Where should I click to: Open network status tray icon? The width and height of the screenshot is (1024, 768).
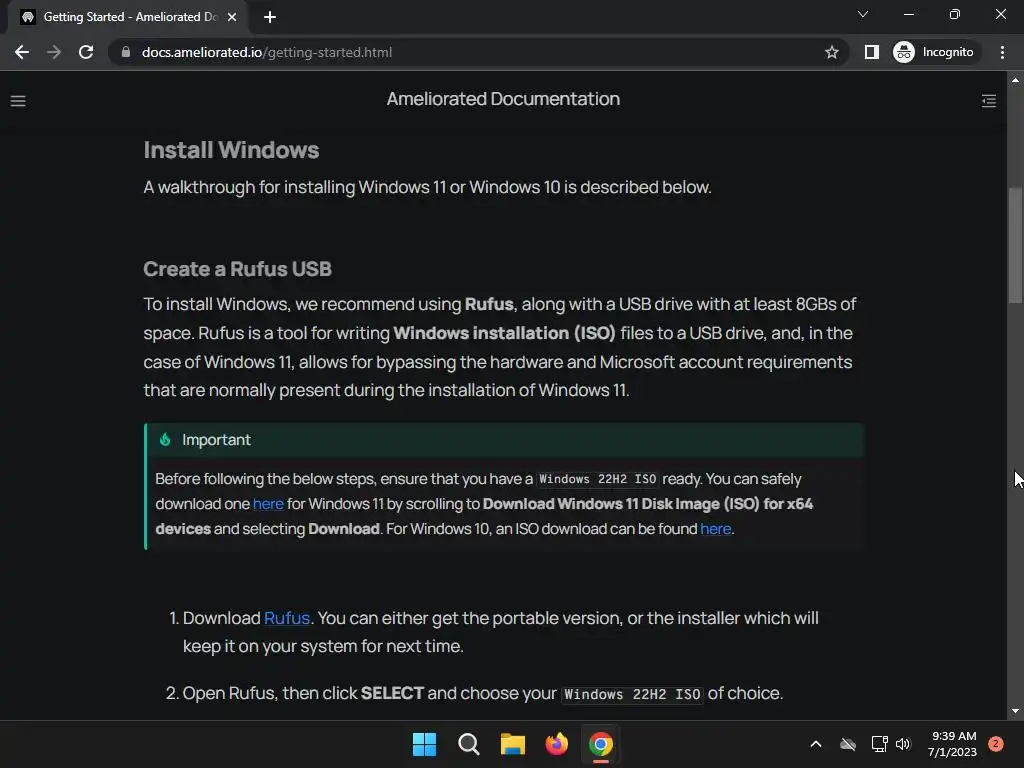coord(879,744)
